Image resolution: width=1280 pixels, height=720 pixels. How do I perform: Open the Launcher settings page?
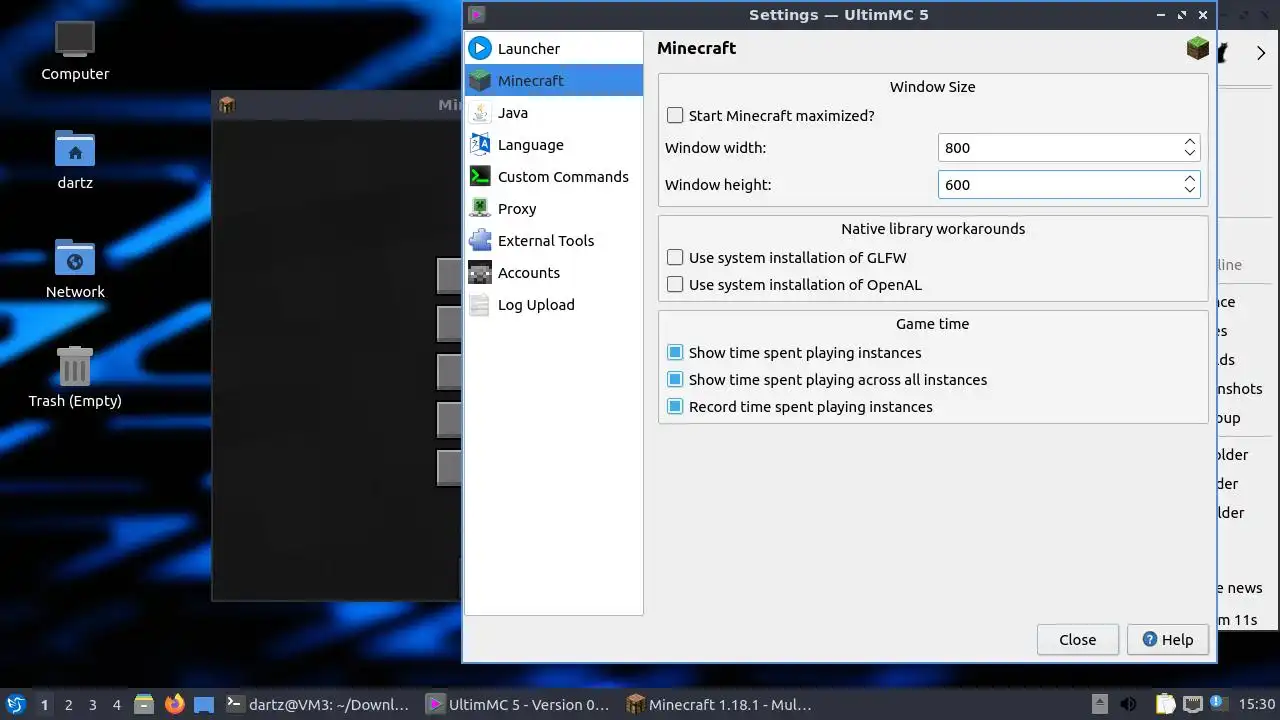tap(553, 48)
